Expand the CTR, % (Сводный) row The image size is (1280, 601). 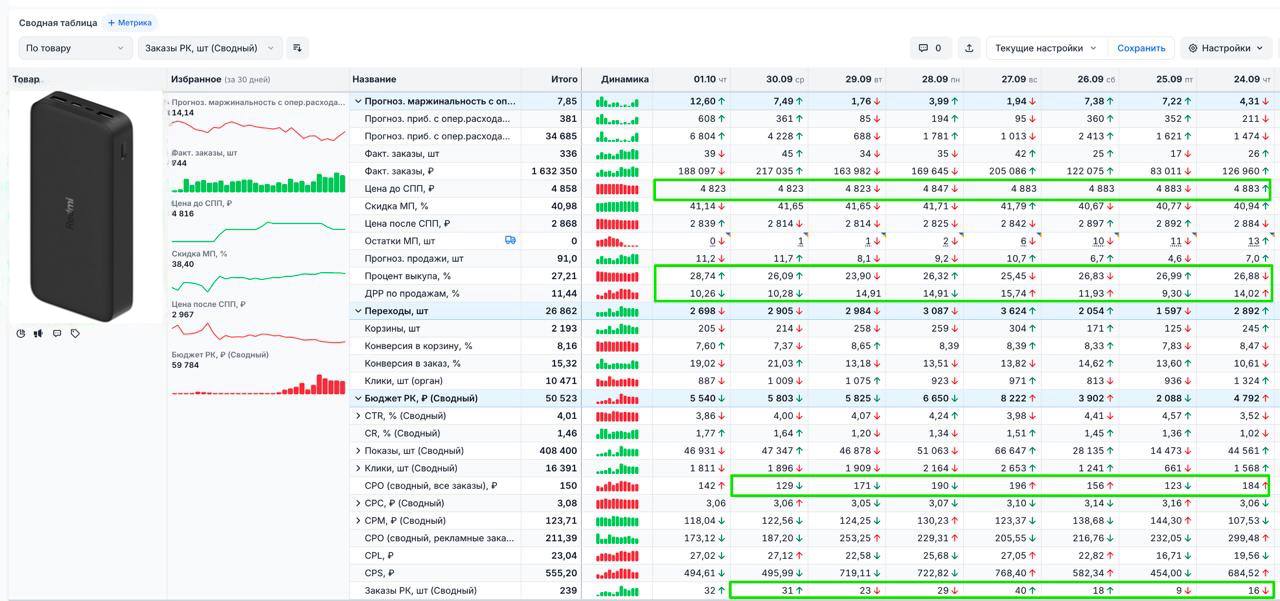(x=359, y=416)
